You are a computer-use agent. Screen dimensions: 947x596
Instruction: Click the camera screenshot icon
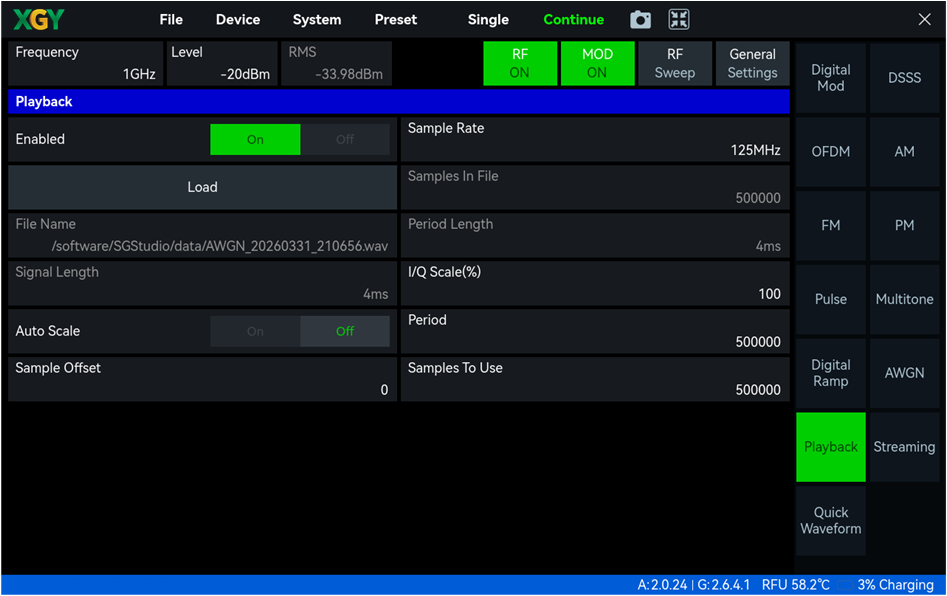tap(640, 20)
